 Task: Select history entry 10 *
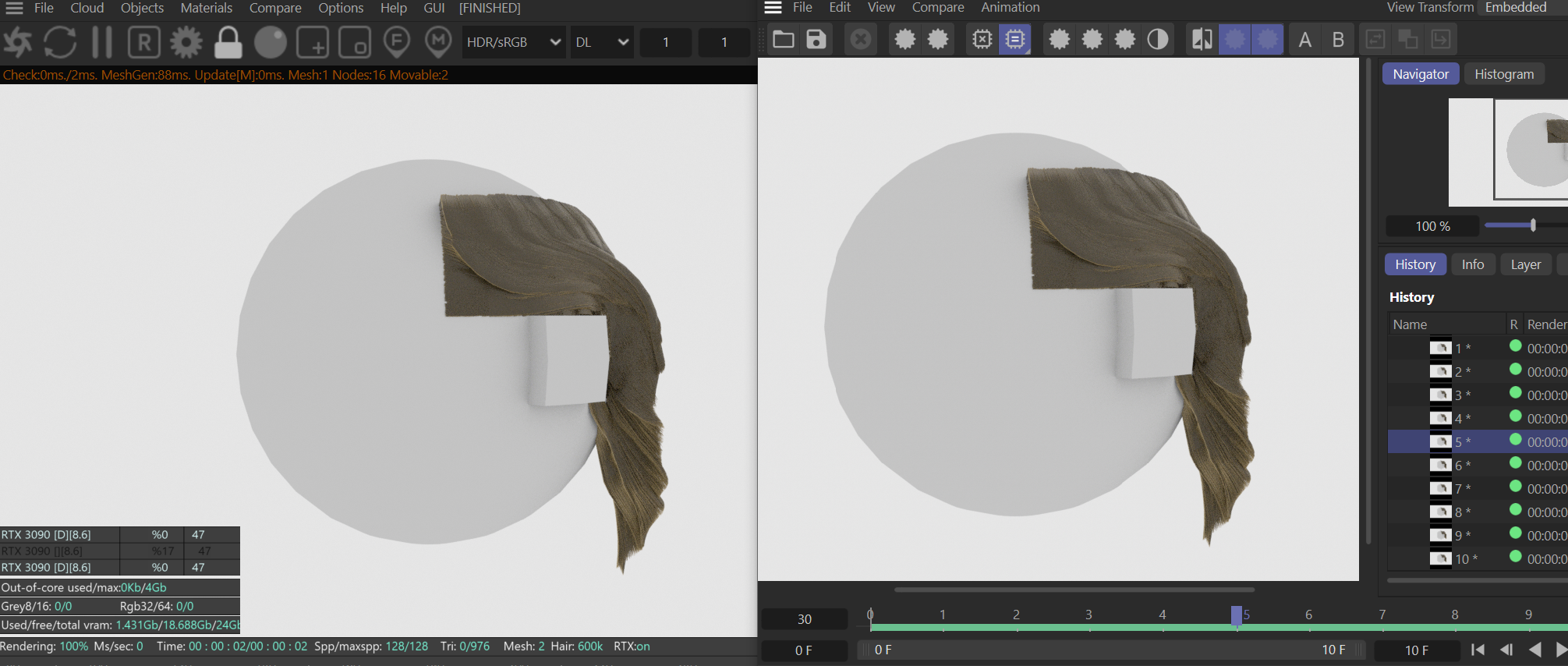click(1478, 558)
